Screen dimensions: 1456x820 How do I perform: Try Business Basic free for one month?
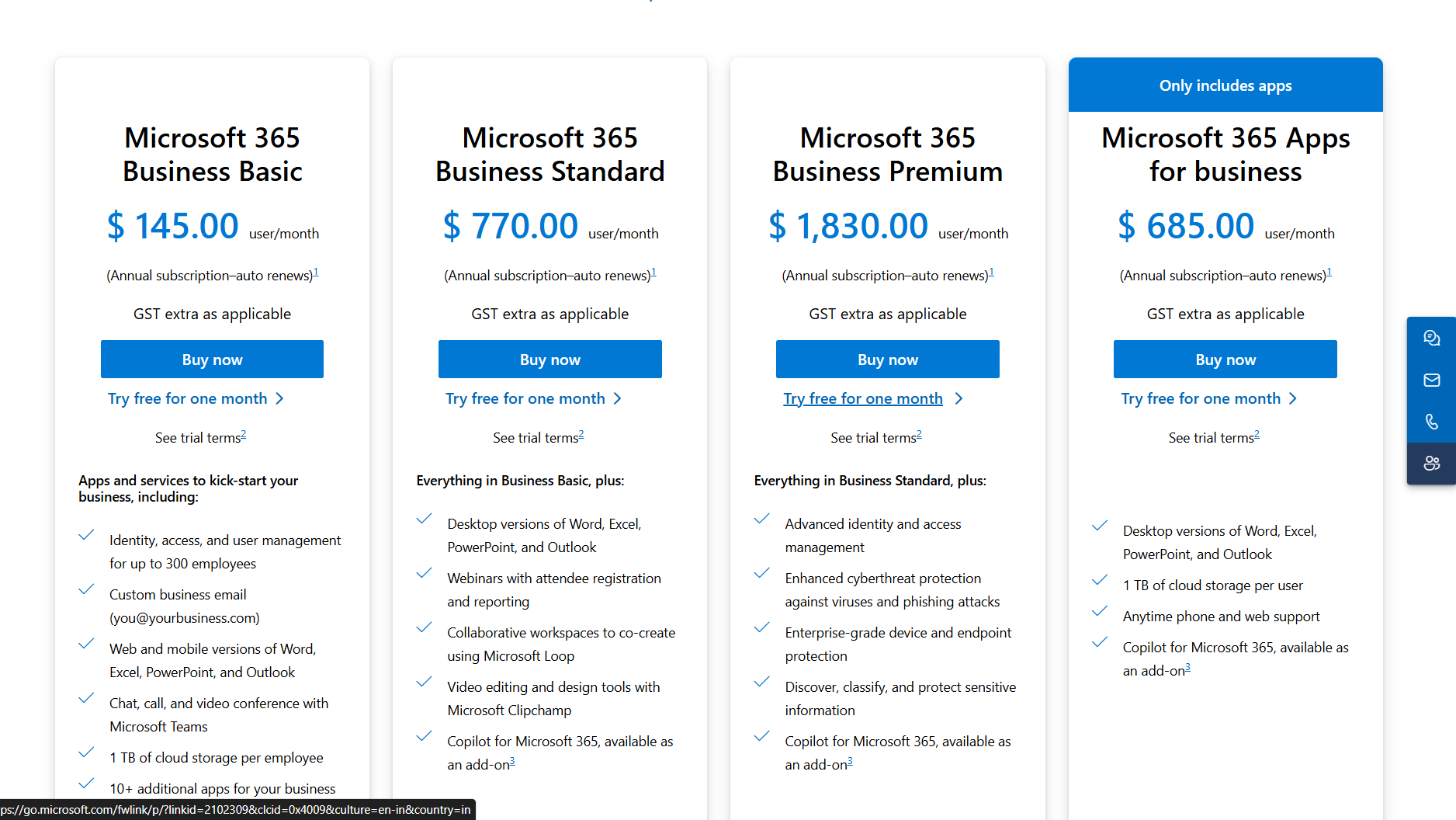pyautogui.click(x=187, y=398)
